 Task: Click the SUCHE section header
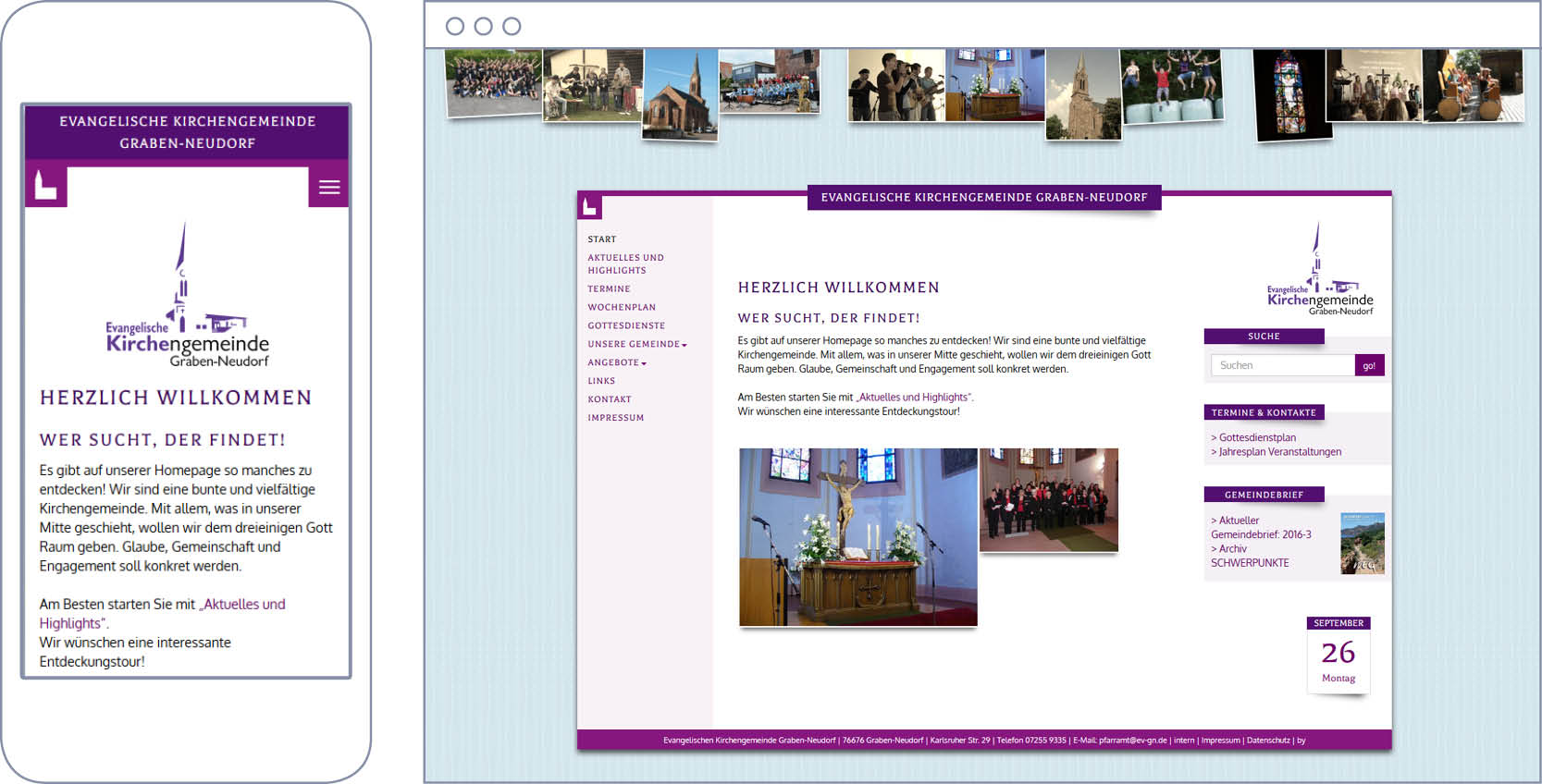(1264, 337)
